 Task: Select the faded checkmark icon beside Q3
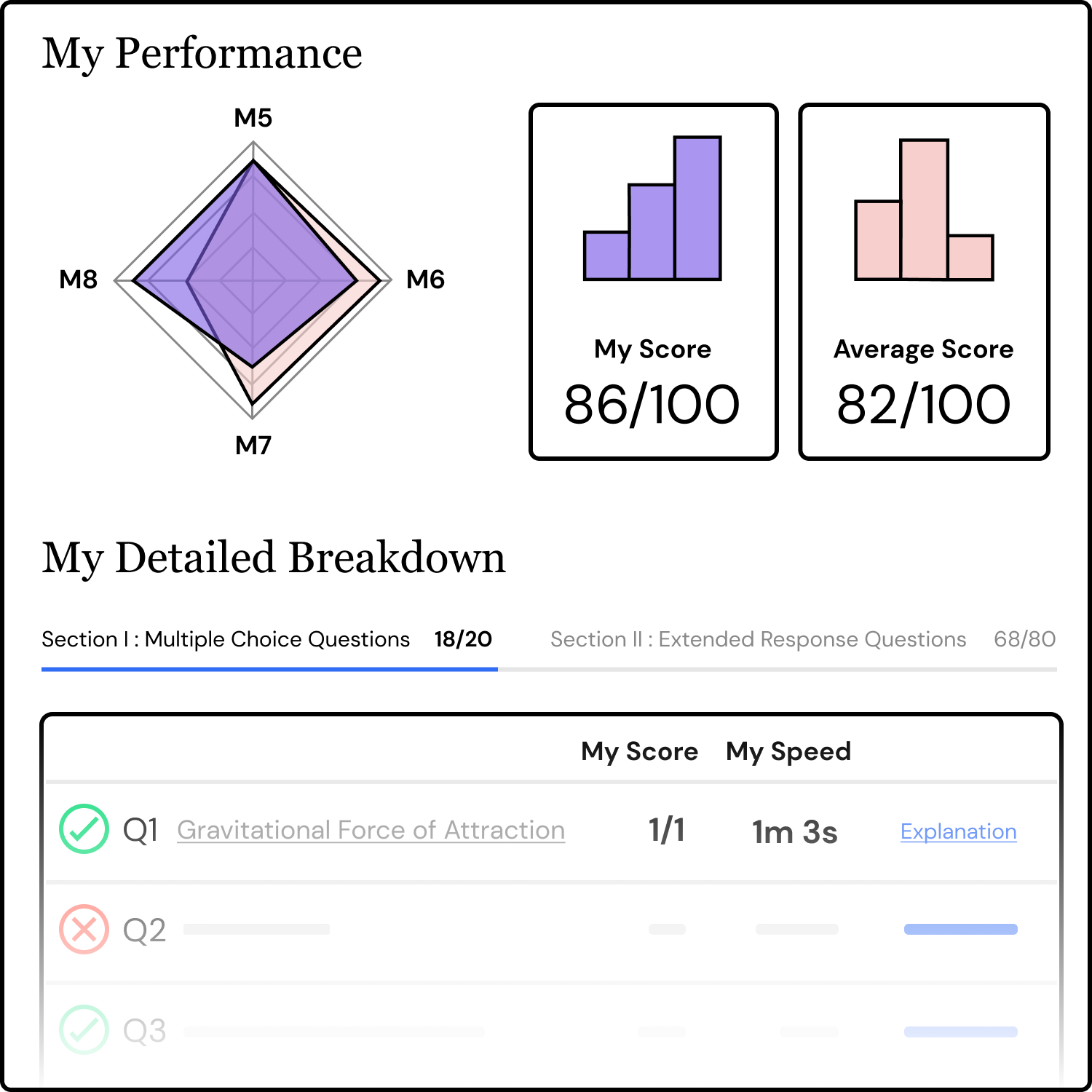coord(84,1030)
